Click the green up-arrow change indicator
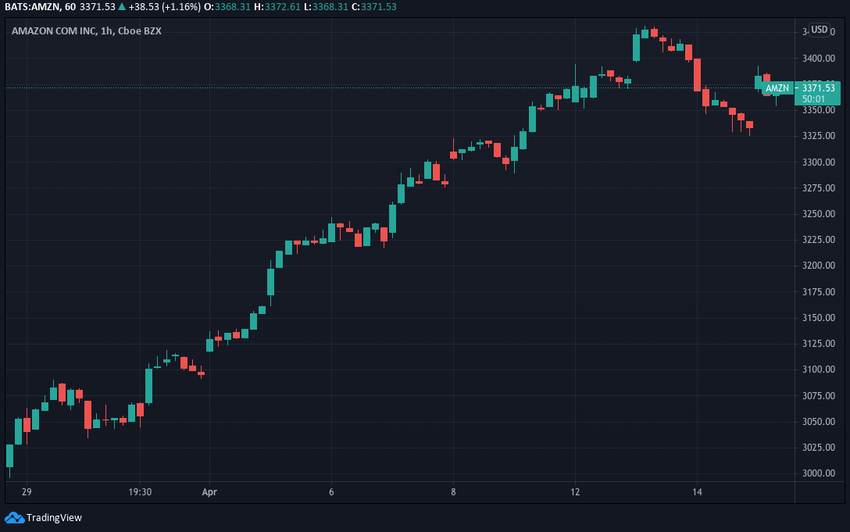 pyautogui.click(x=122, y=7)
